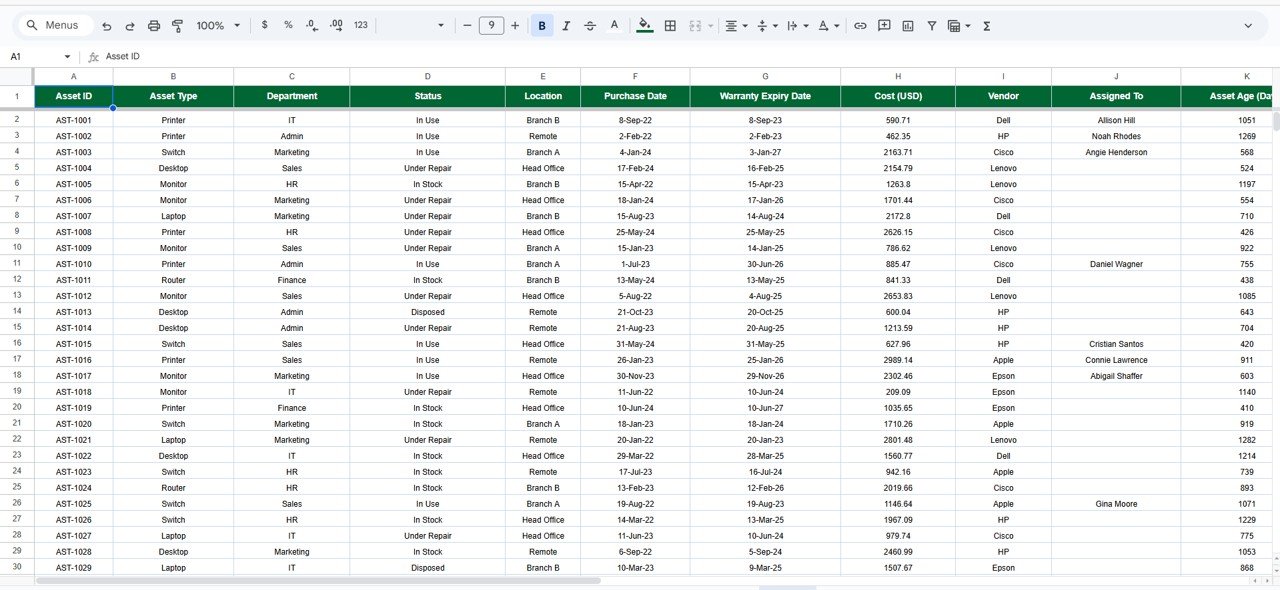Select cell containing AST-1010
The height and width of the screenshot is (590, 1280).
(72, 264)
